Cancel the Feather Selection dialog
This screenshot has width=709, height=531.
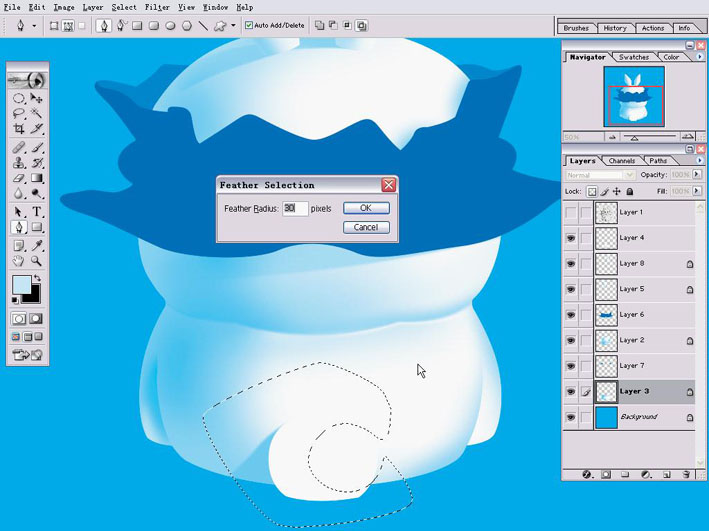coord(366,227)
